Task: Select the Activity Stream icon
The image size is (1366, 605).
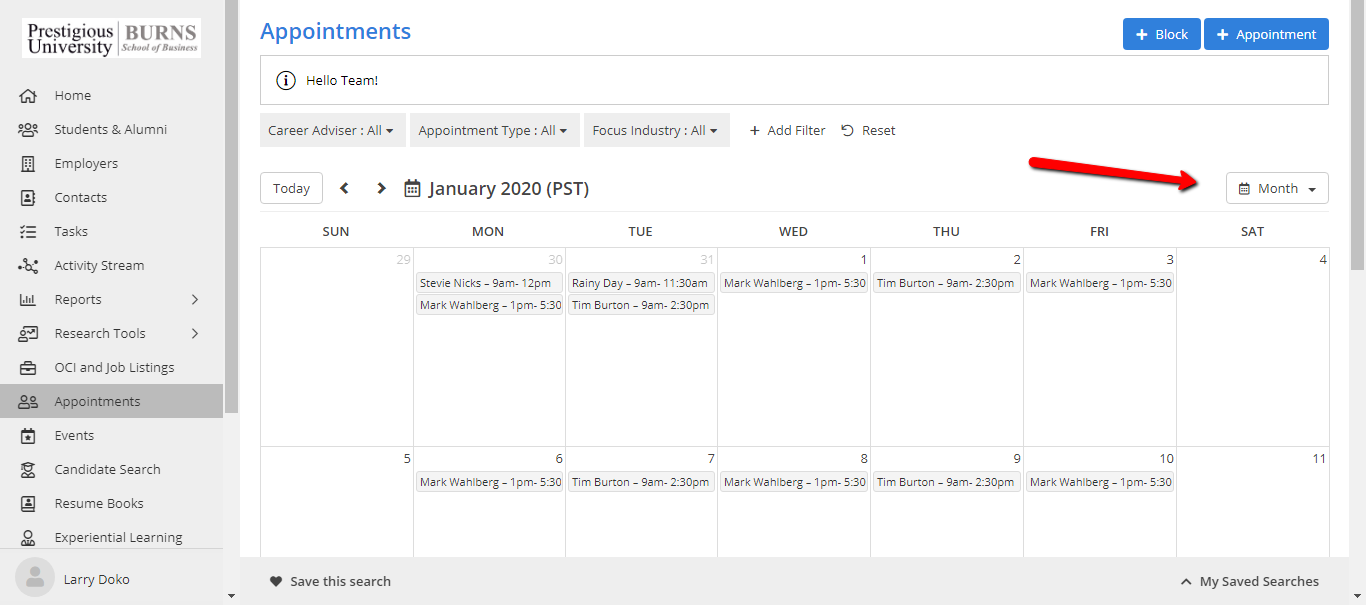Action: [28, 266]
